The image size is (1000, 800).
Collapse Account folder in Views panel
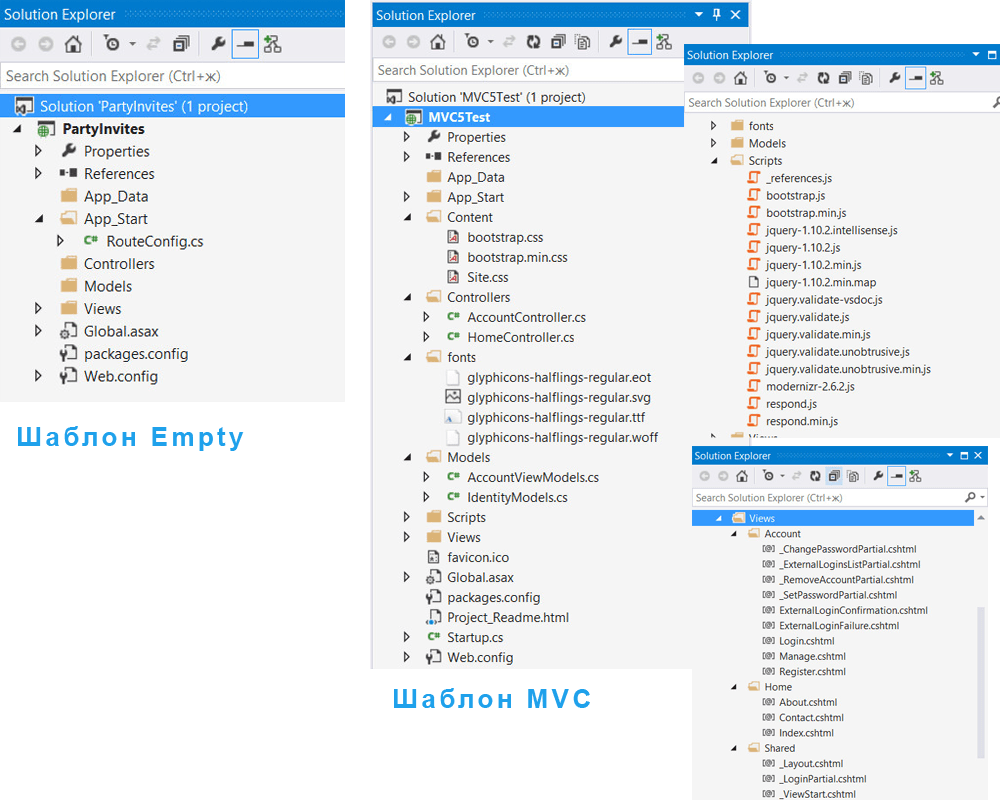[x=733, y=534]
